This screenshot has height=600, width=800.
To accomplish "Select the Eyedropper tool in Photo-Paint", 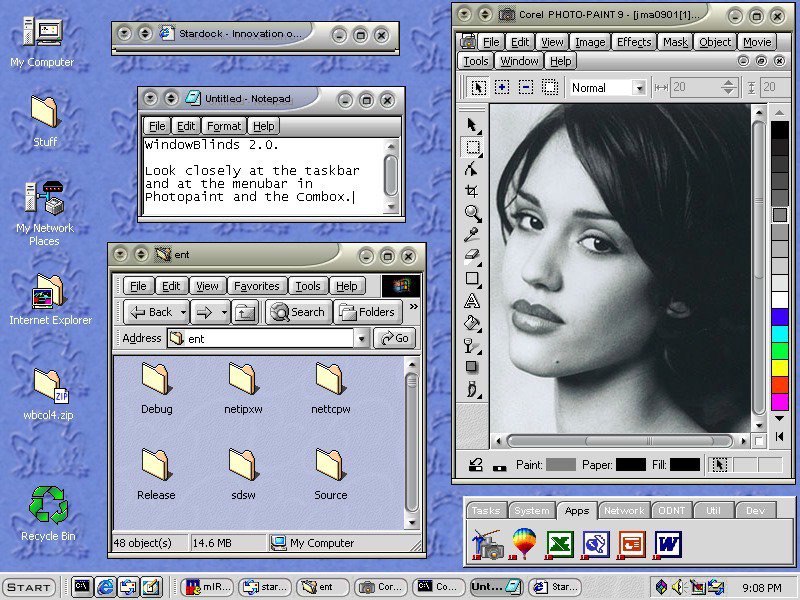I will [x=471, y=235].
